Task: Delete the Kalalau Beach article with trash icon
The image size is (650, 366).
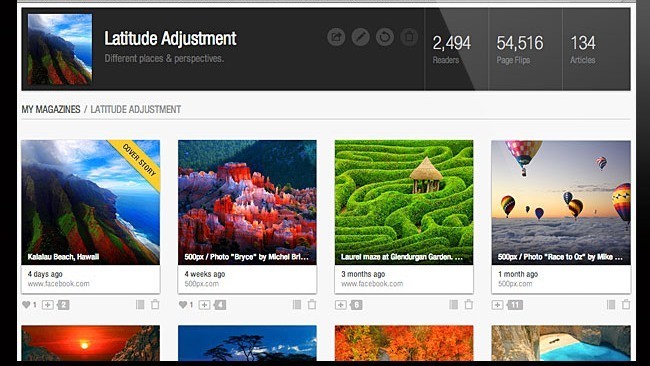Action: pyautogui.click(x=155, y=304)
